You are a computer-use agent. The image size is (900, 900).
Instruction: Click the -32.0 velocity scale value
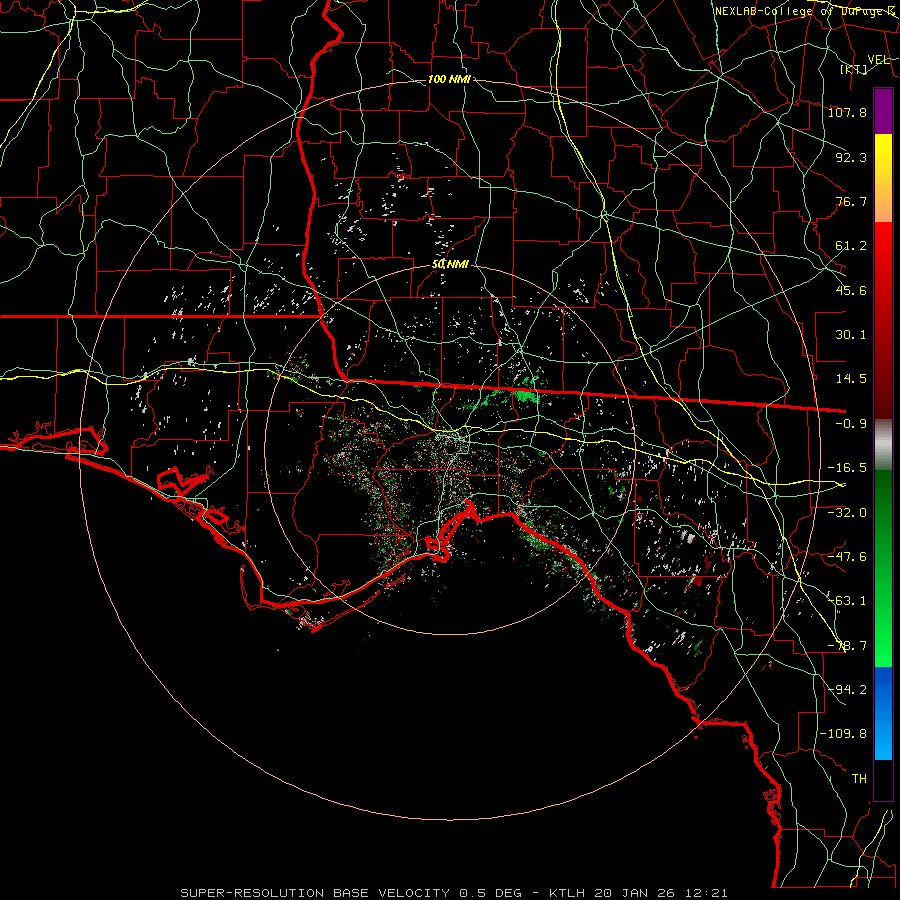[x=847, y=512]
